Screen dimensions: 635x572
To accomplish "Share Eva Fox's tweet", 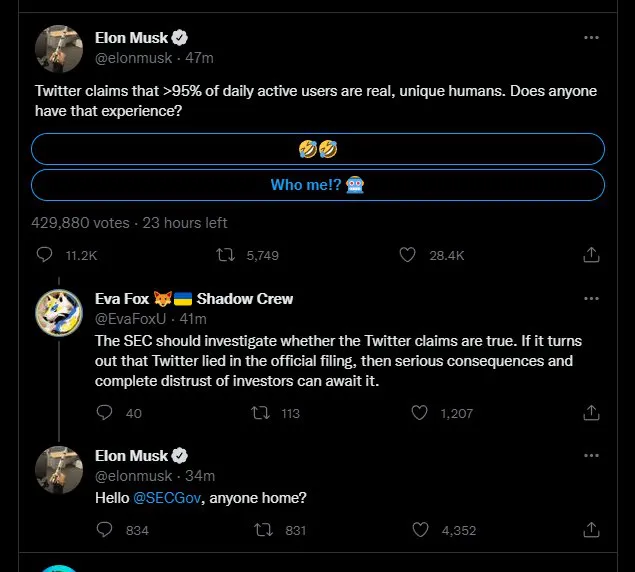I will coord(591,413).
